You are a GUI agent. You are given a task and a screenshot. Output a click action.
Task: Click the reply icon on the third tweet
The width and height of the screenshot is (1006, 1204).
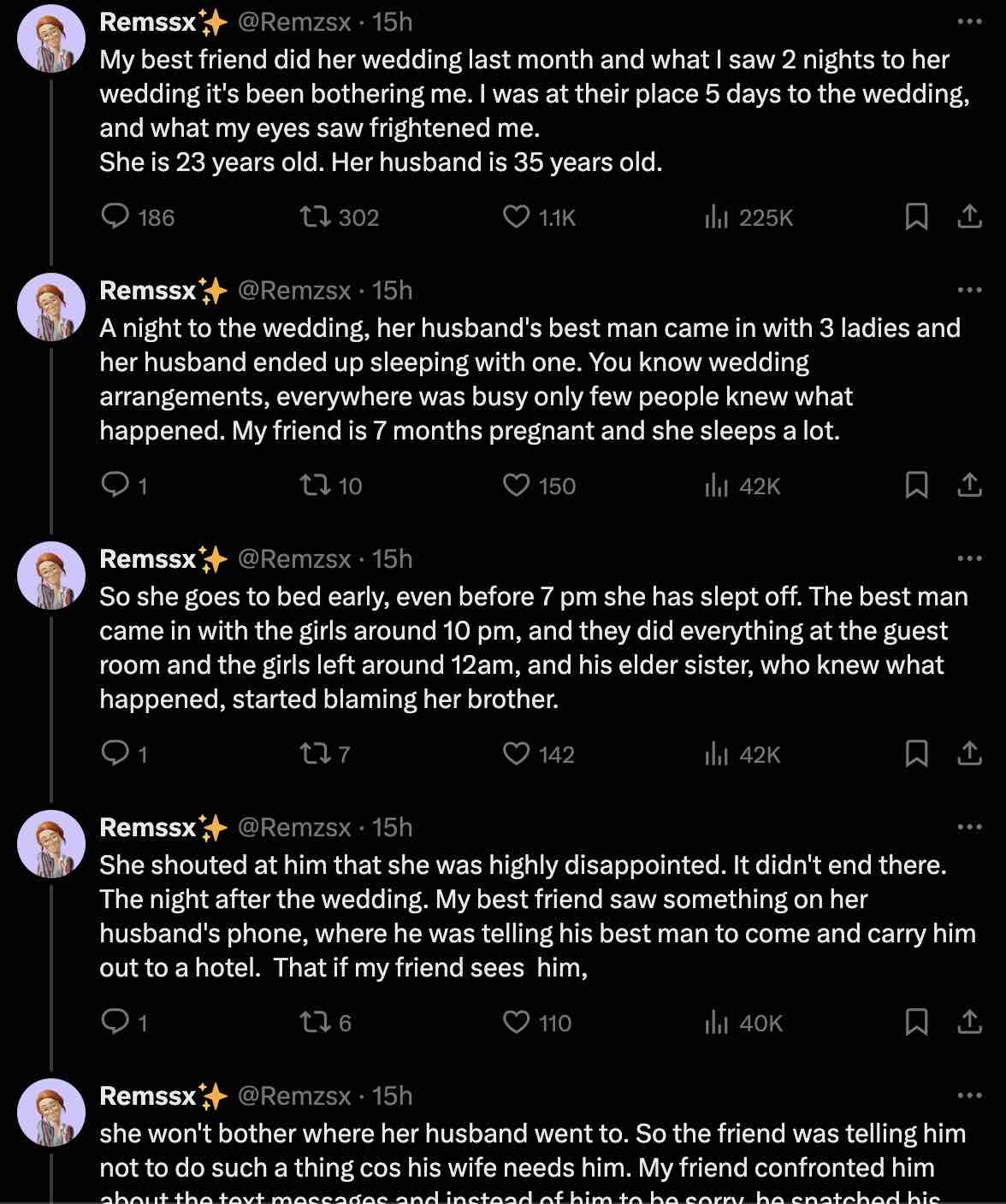(x=115, y=753)
